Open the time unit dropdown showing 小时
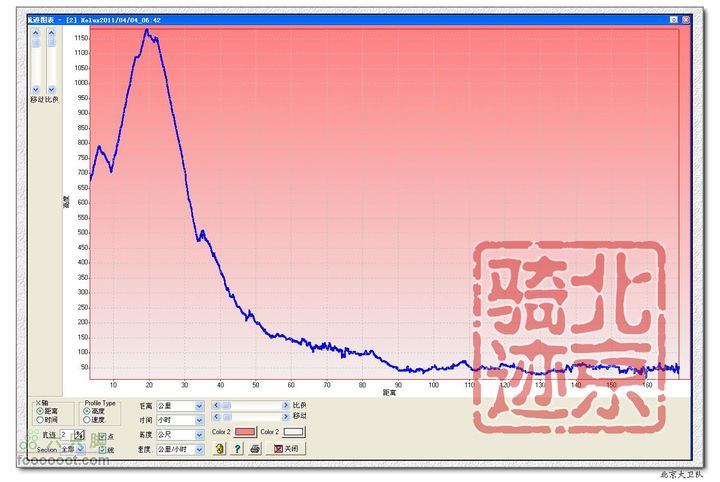The height and width of the screenshot is (482, 720). tap(199, 420)
